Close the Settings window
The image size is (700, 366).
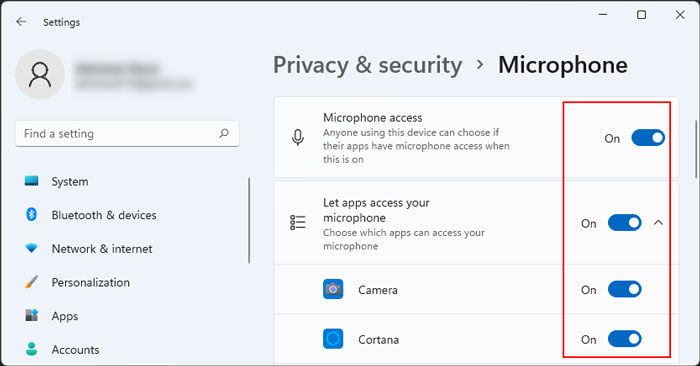(x=680, y=15)
